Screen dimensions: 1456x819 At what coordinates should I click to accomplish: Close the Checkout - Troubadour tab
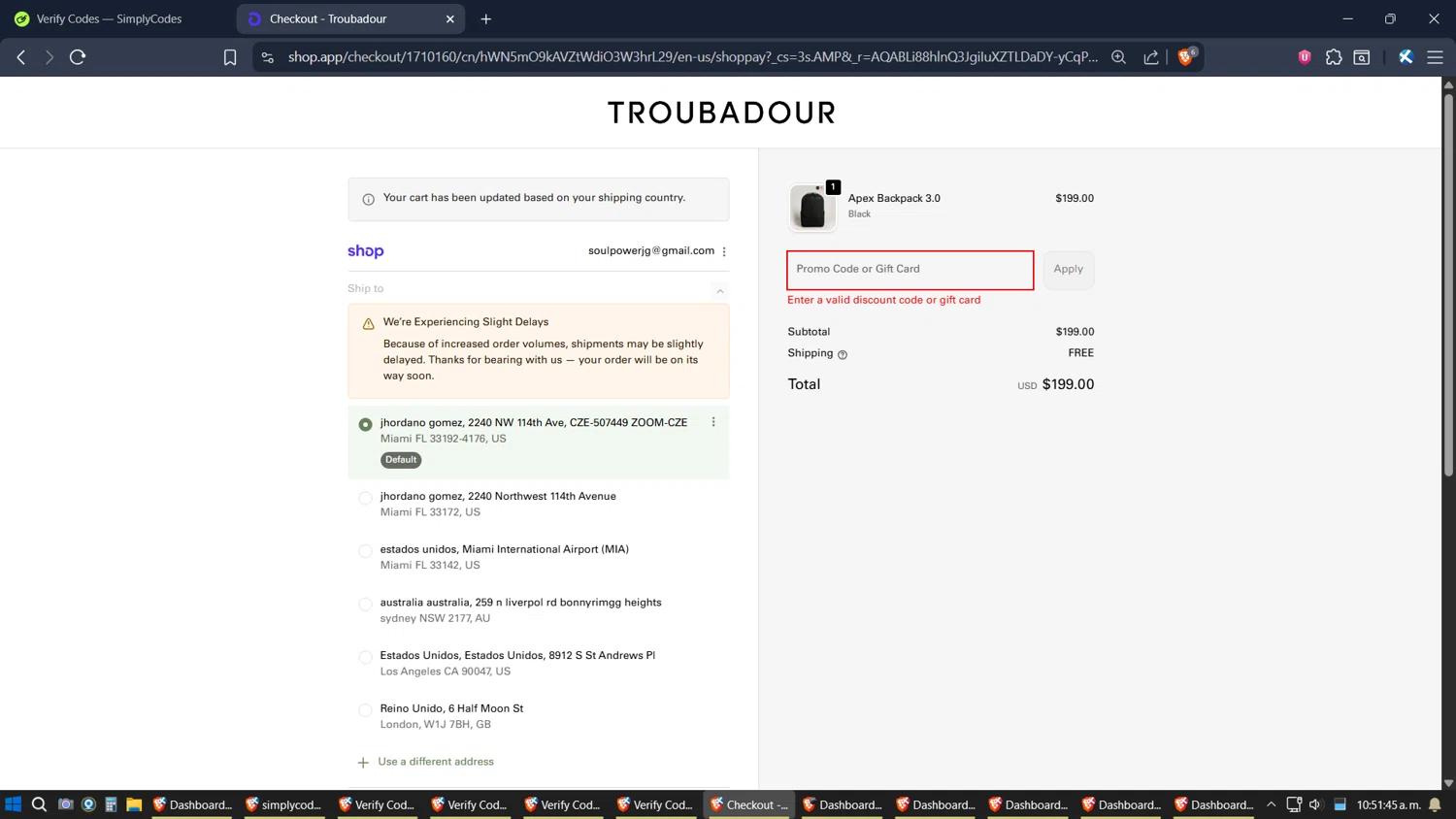pos(450,18)
